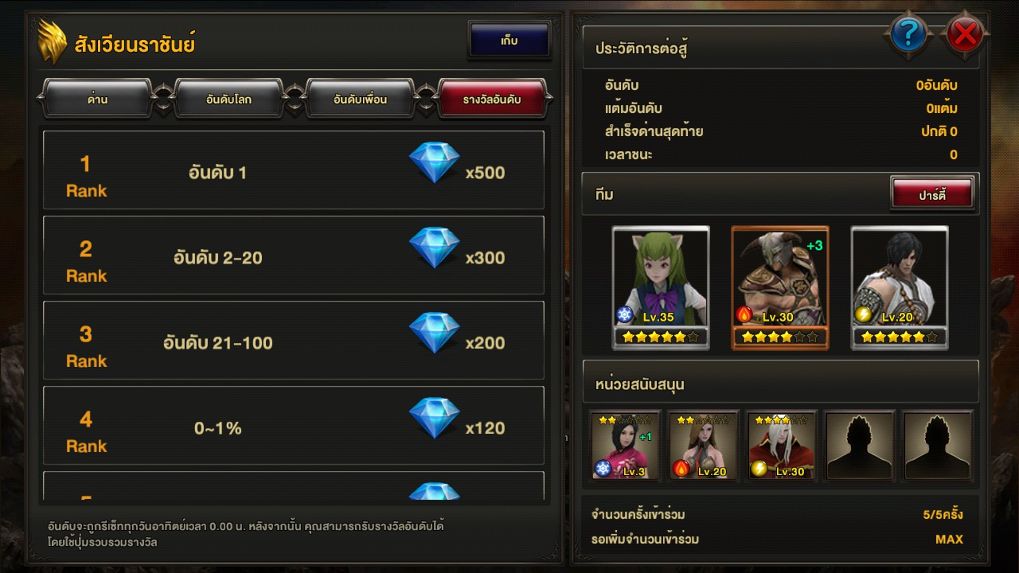Switch to the อันดับโลก tab

[x=229, y=99]
